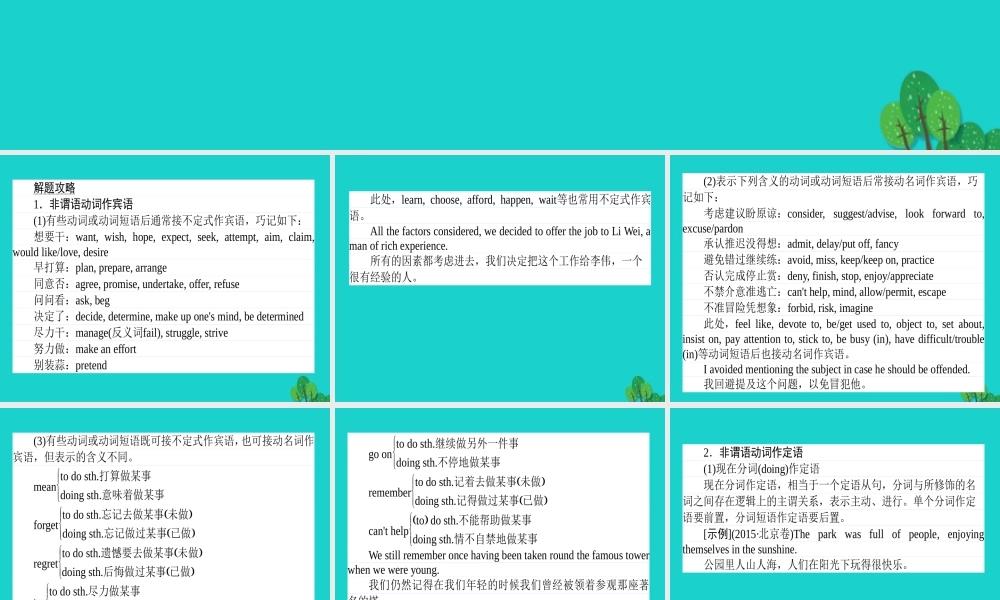Screen dimensions: 1000x600
Task: Click the line (1)现在分词(doing)作定语
Action: point(761,469)
